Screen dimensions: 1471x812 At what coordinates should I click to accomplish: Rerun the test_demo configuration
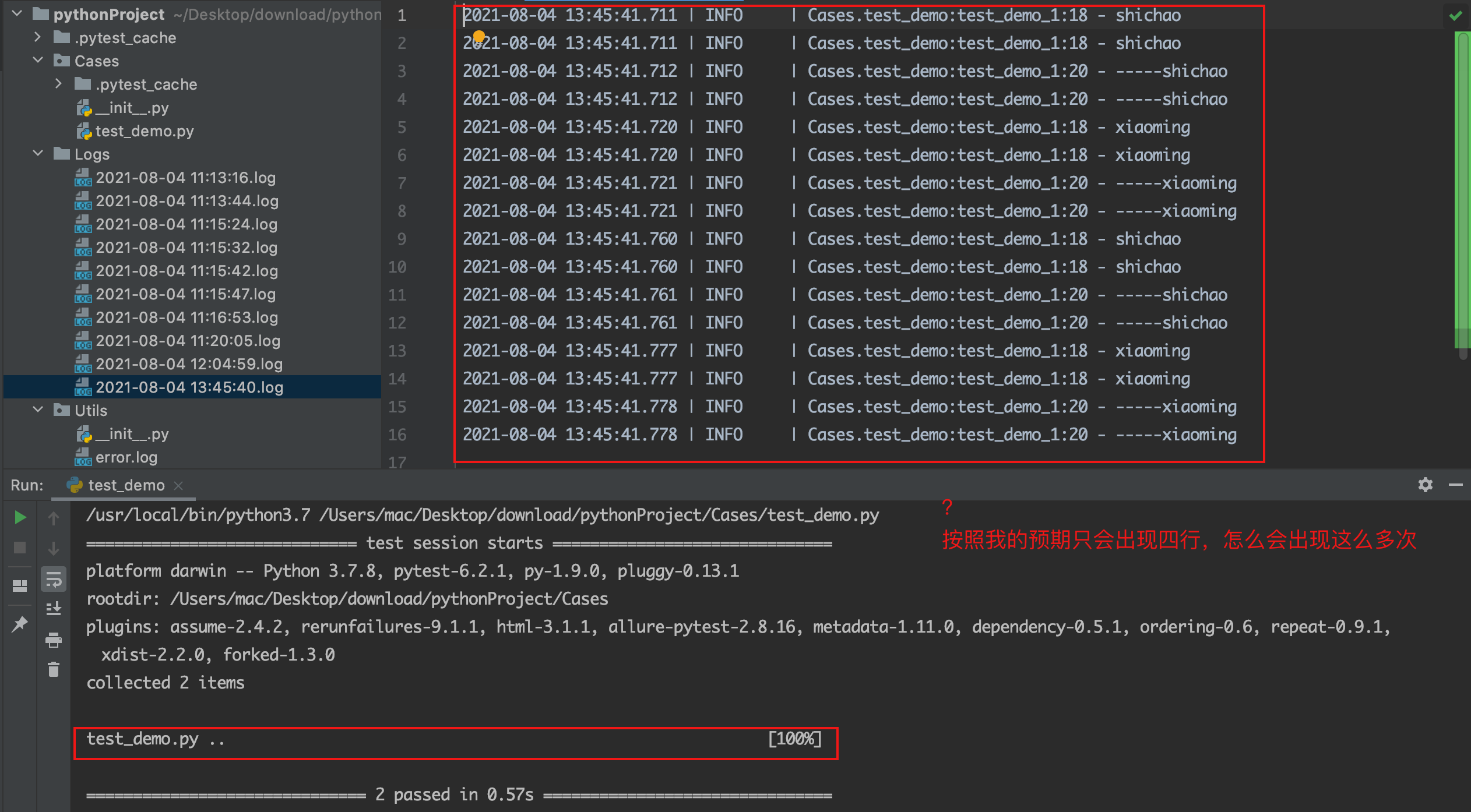tap(19, 517)
